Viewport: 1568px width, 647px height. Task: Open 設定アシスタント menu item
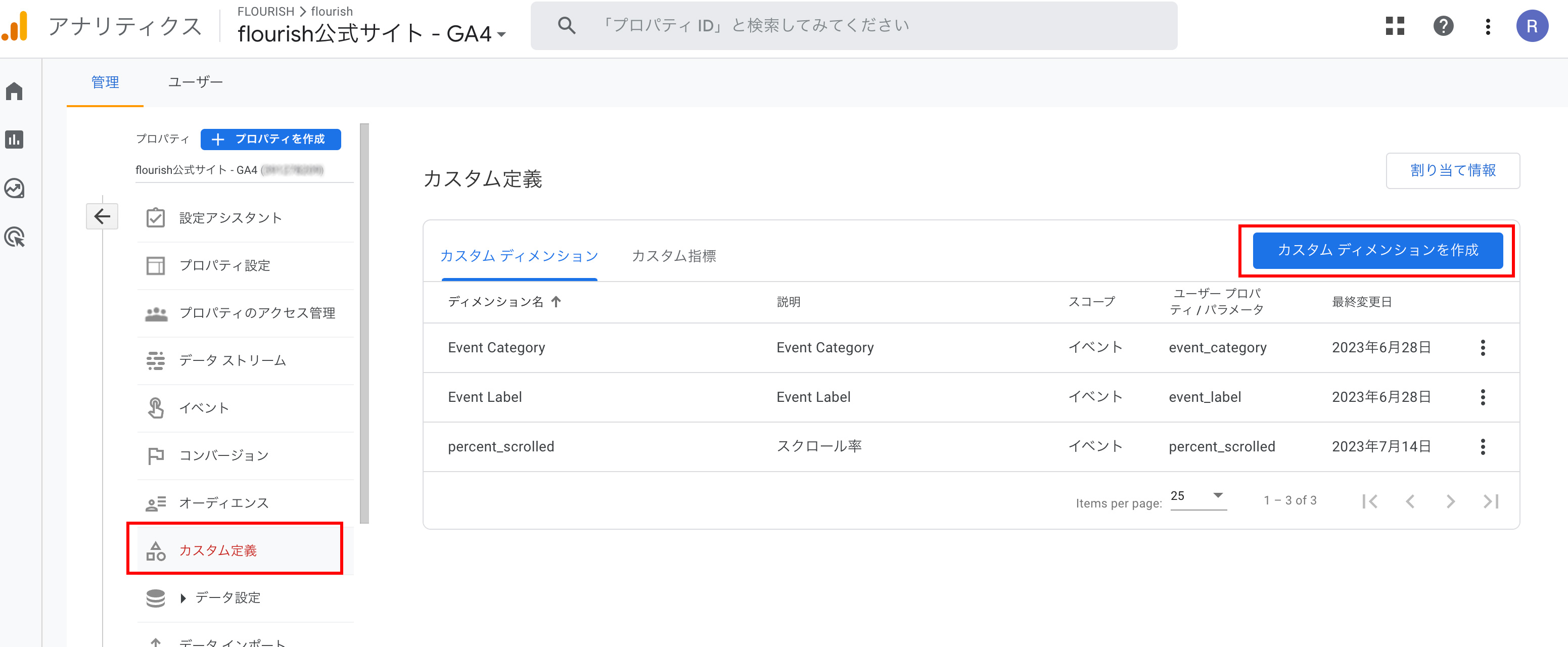pyautogui.click(x=245, y=218)
